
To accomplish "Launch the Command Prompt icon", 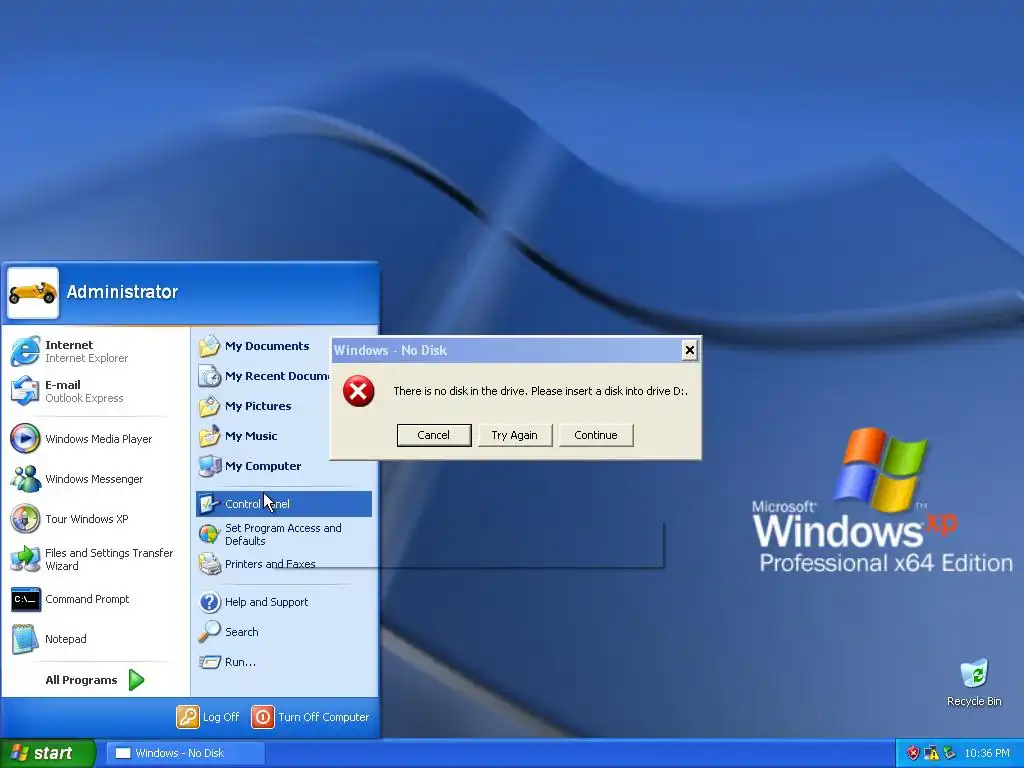I will pyautogui.click(x=25, y=599).
